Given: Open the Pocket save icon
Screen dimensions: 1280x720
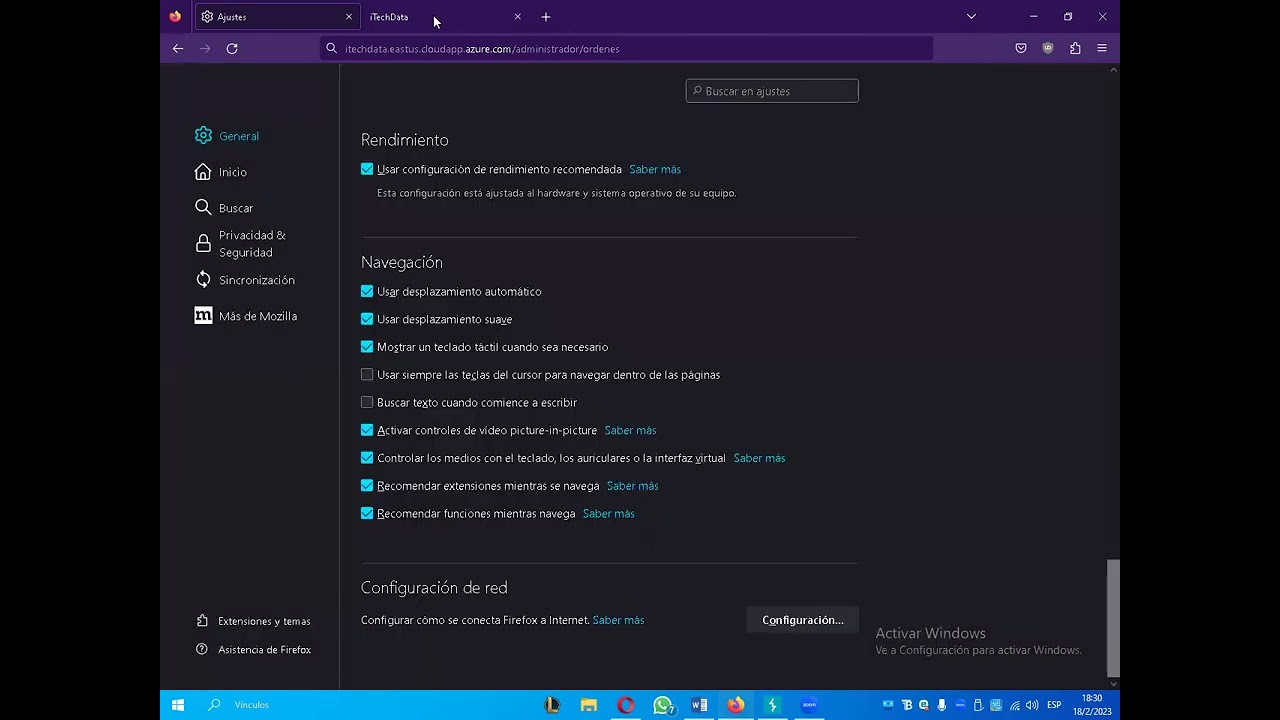Looking at the screenshot, I should coord(1021,48).
